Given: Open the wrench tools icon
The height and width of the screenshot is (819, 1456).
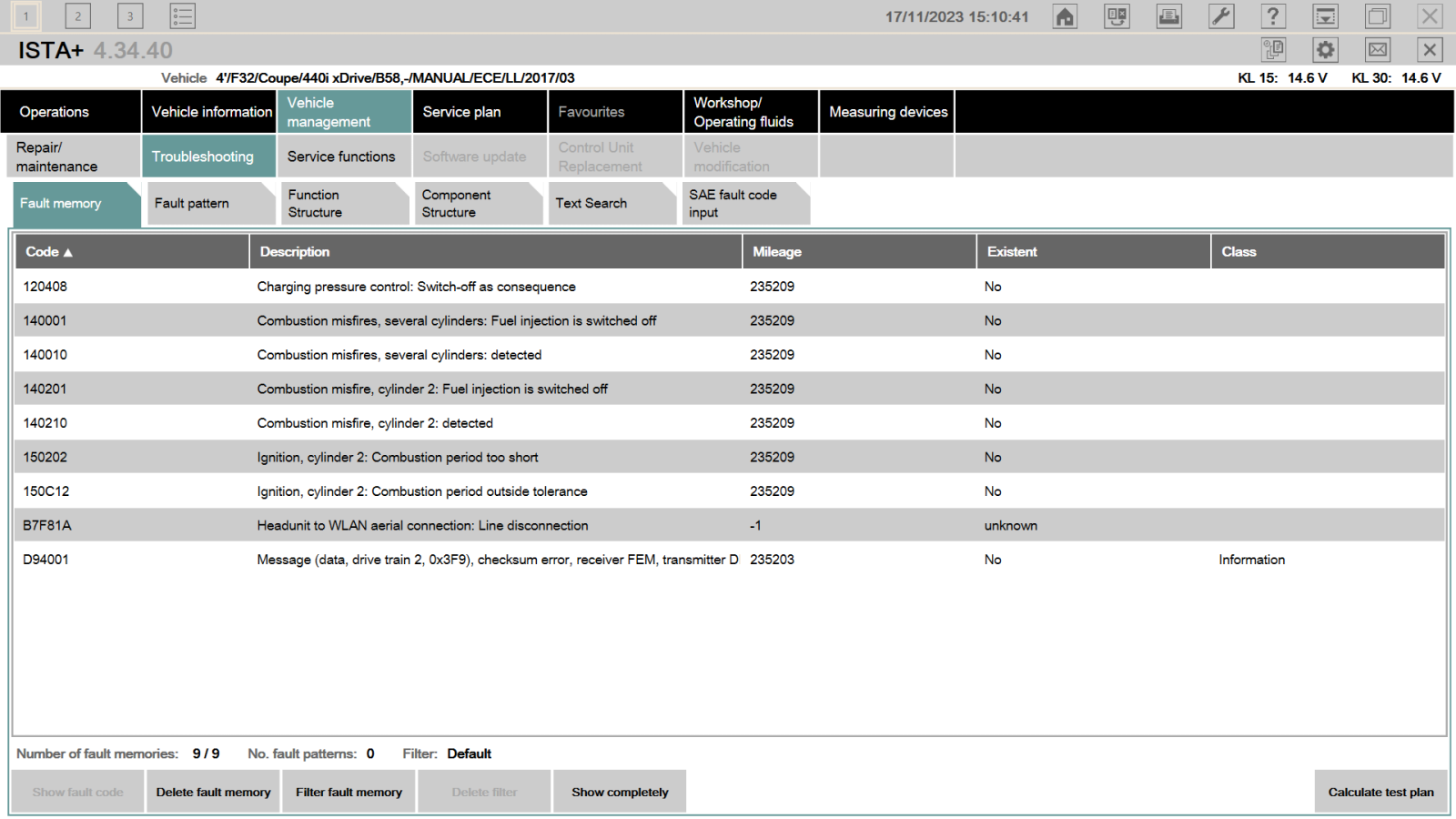Looking at the screenshot, I should pos(1221,16).
